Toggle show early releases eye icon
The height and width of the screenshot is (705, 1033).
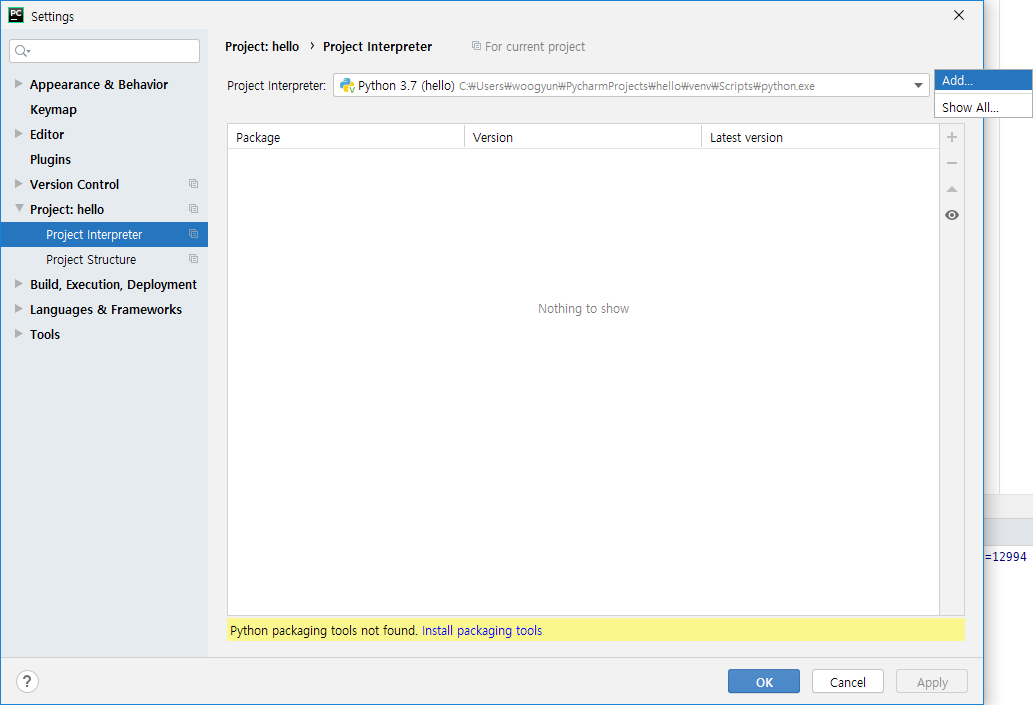(951, 215)
